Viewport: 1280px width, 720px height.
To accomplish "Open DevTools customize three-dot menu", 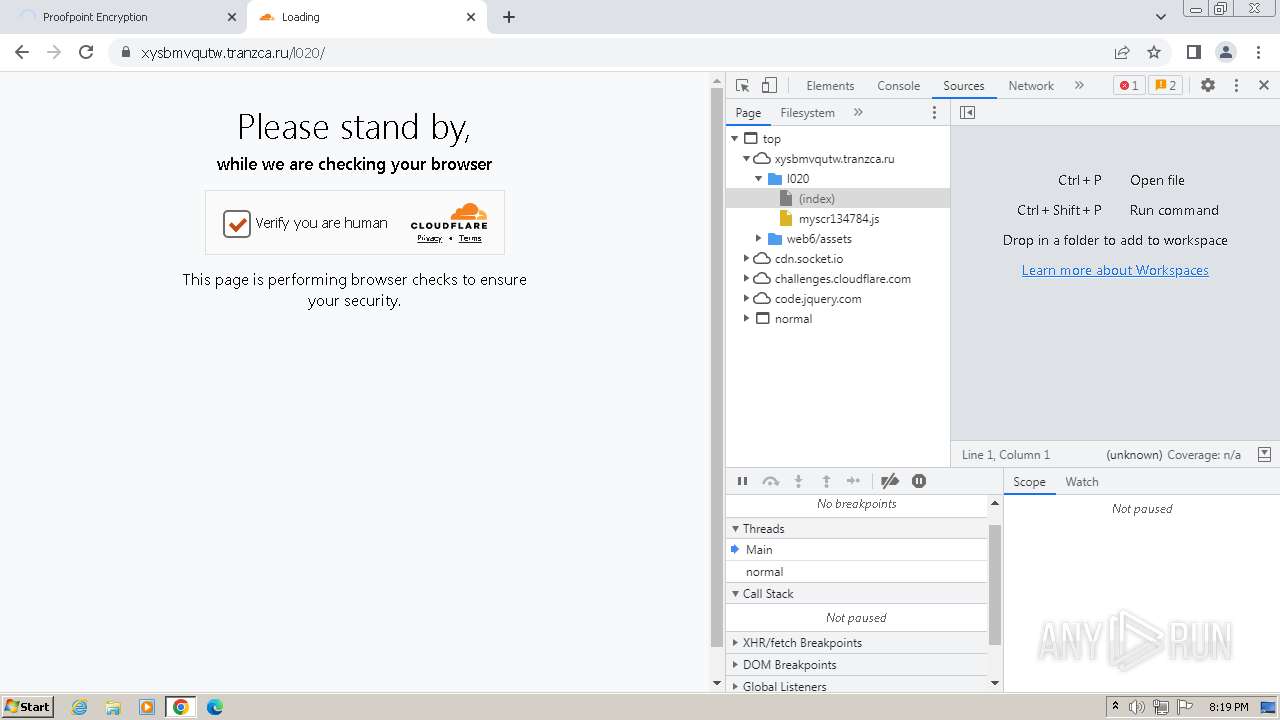I will 1236,86.
